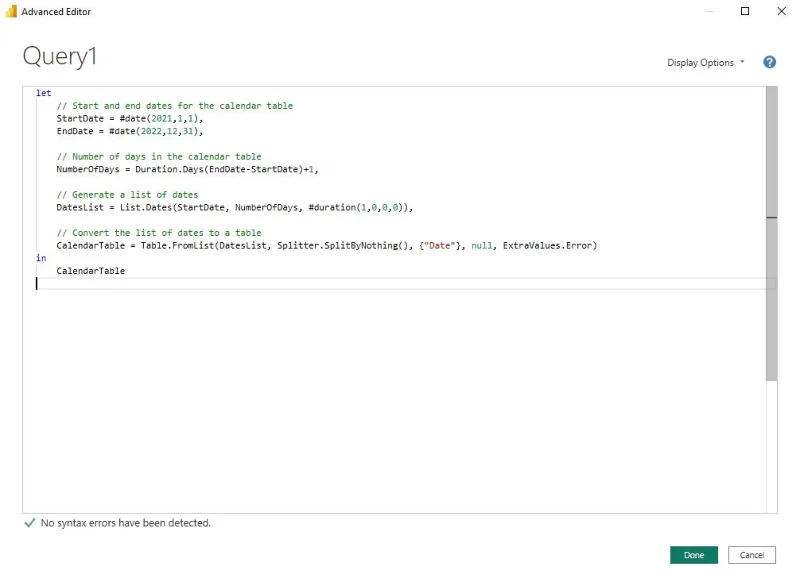Image resolution: width=800 pixels, height=586 pixels.
Task: Click the NumberOfDays = Duration.Days line
Action: (x=187, y=169)
